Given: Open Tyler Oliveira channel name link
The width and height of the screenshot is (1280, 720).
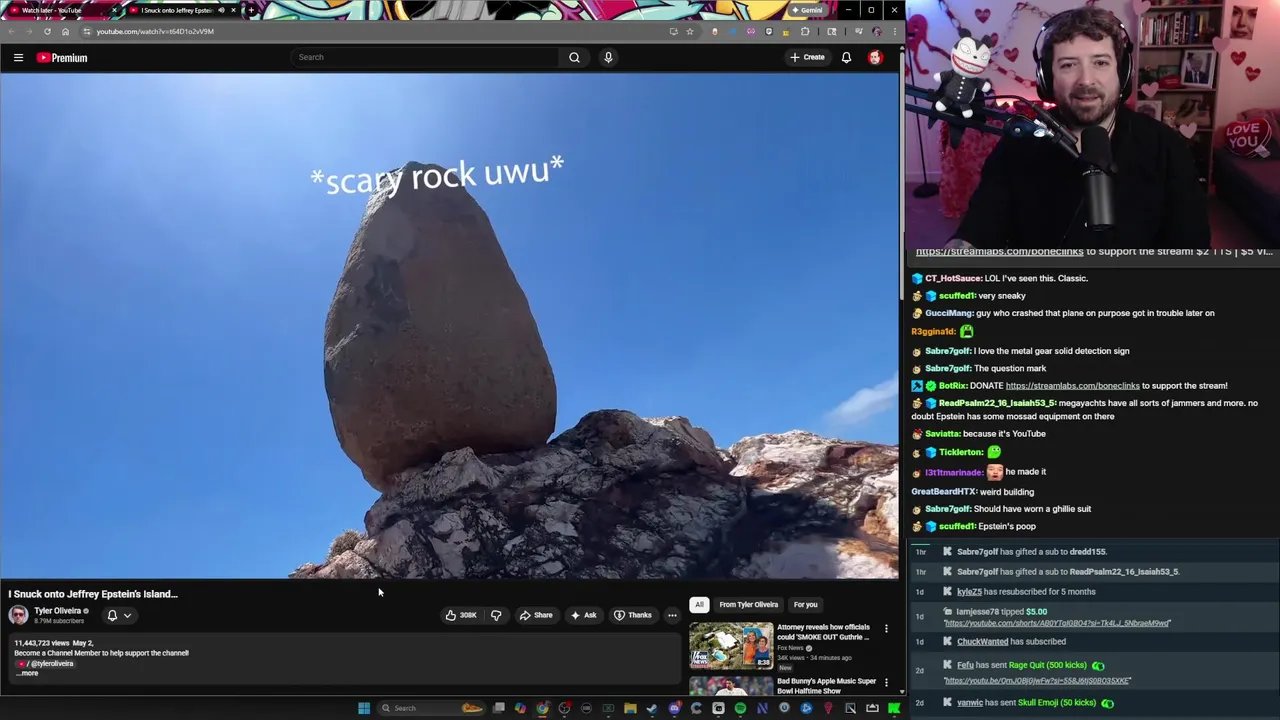Looking at the screenshot, I should [x=57, y=610].
